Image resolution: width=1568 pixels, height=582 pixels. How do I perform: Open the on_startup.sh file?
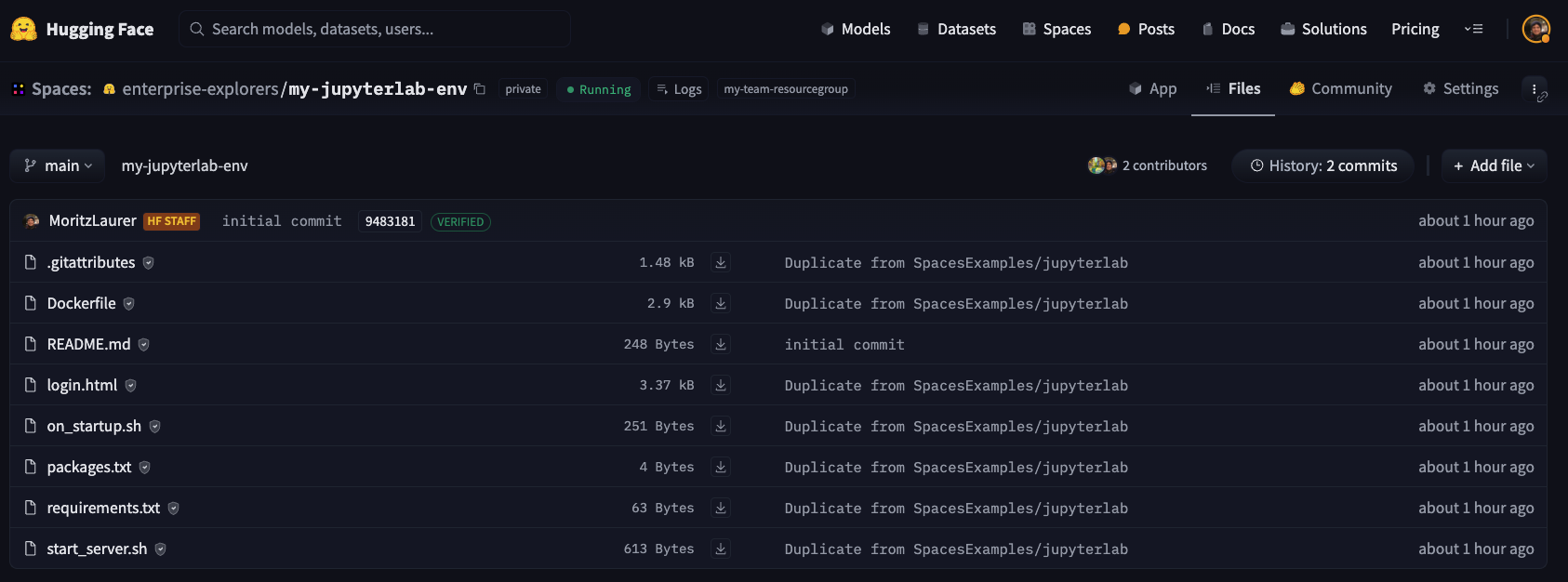coord(94,427)
